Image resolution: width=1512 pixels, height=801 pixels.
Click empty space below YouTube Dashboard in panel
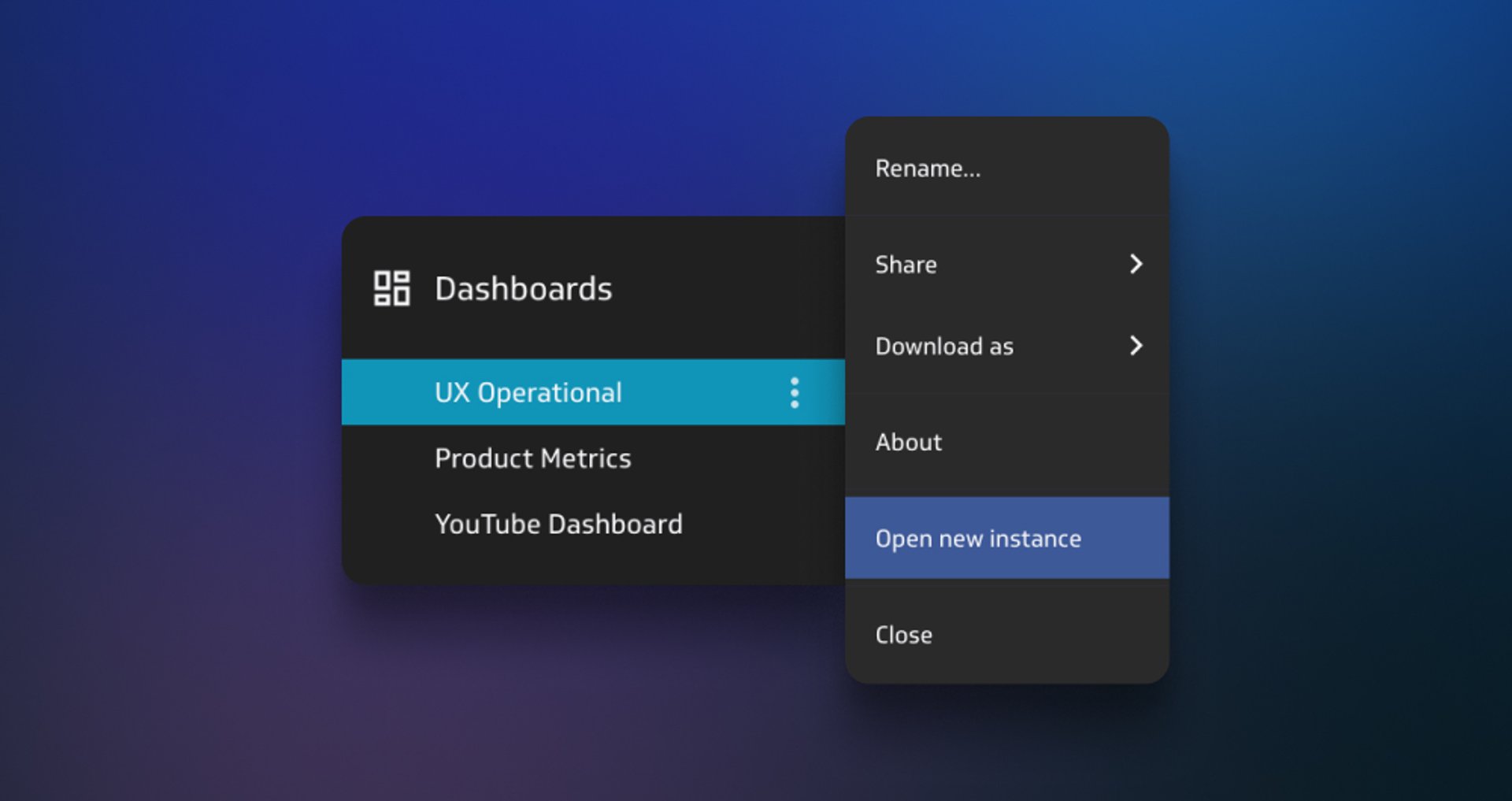591,564
